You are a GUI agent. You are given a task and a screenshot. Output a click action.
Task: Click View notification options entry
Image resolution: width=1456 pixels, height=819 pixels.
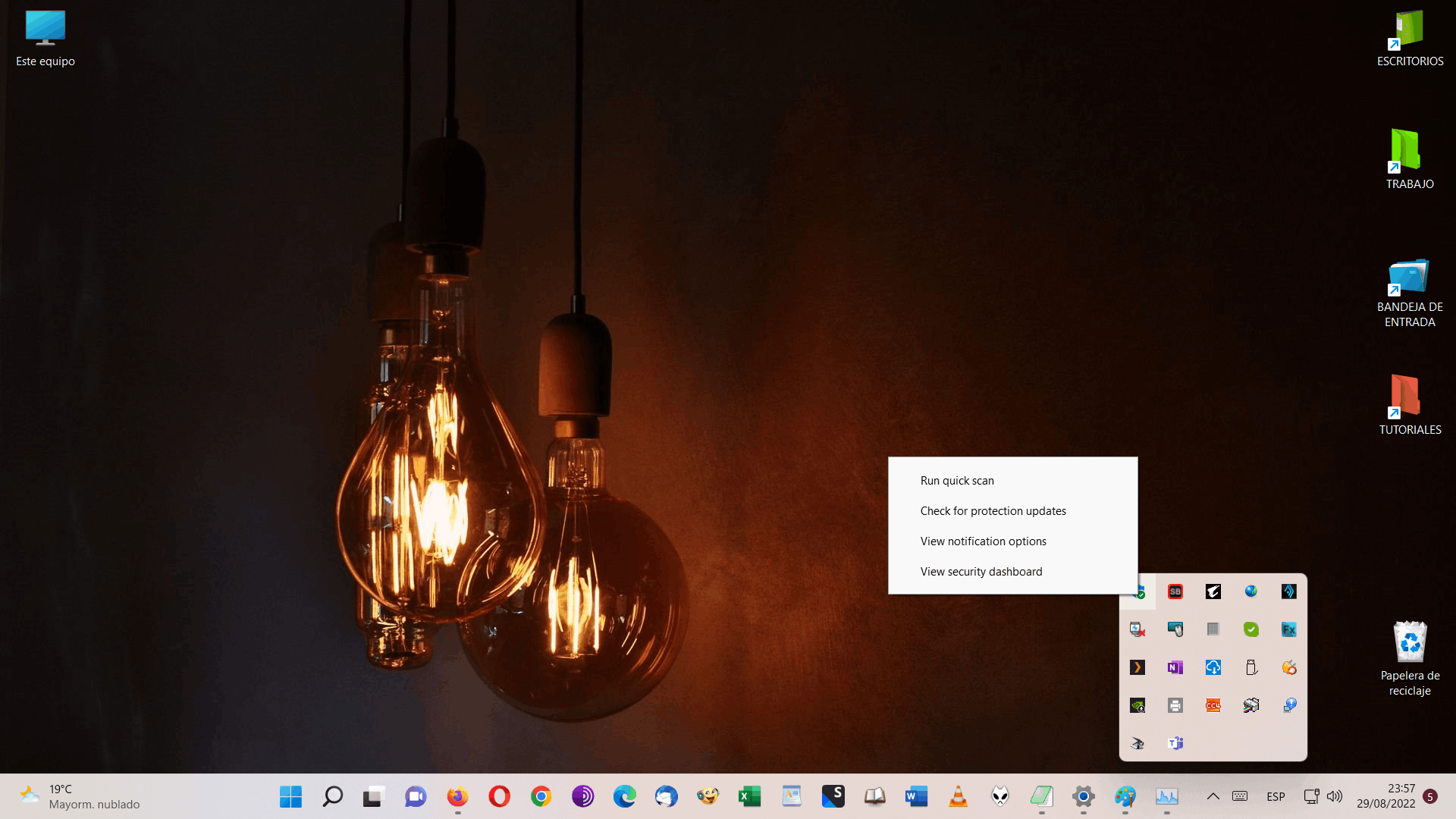[983, 541]
